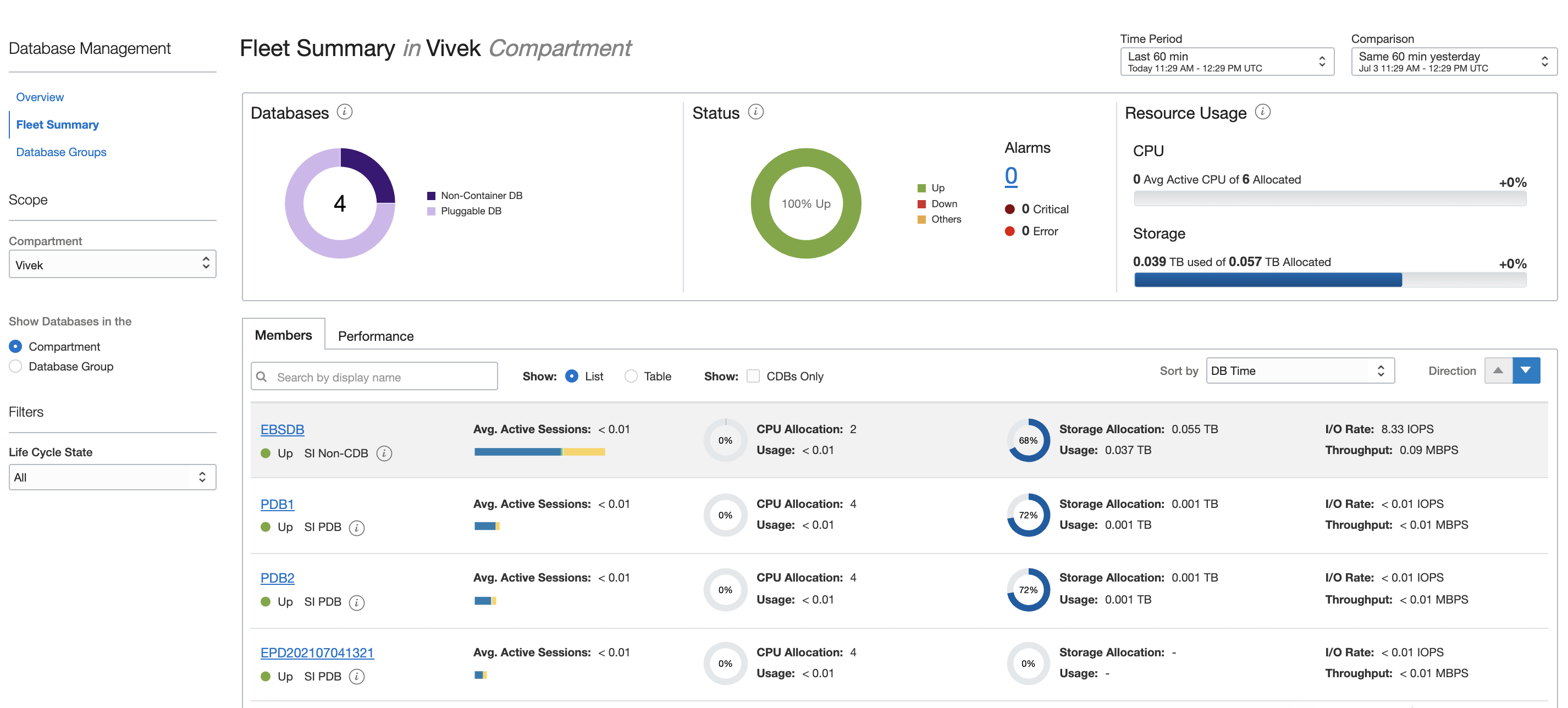Switch to the Performance tab

tap(376, 336)
